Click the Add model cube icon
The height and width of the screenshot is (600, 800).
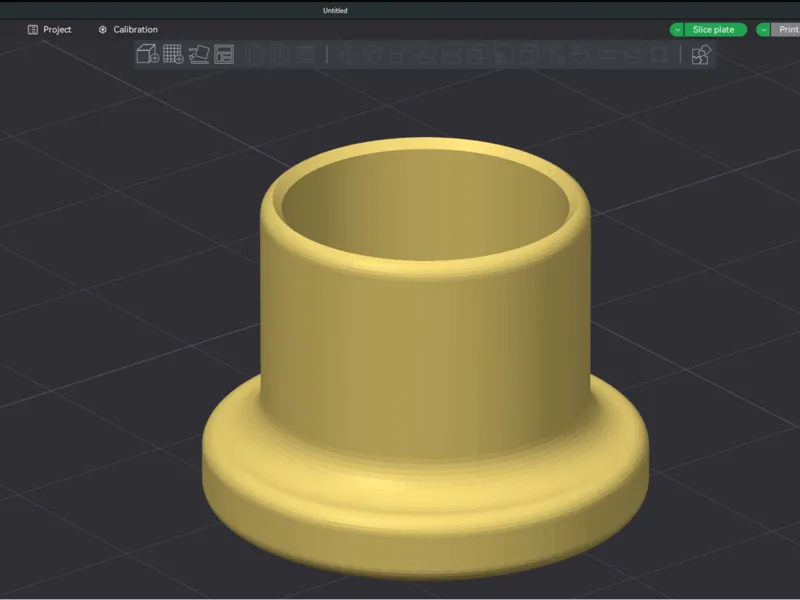coord(147,54)
